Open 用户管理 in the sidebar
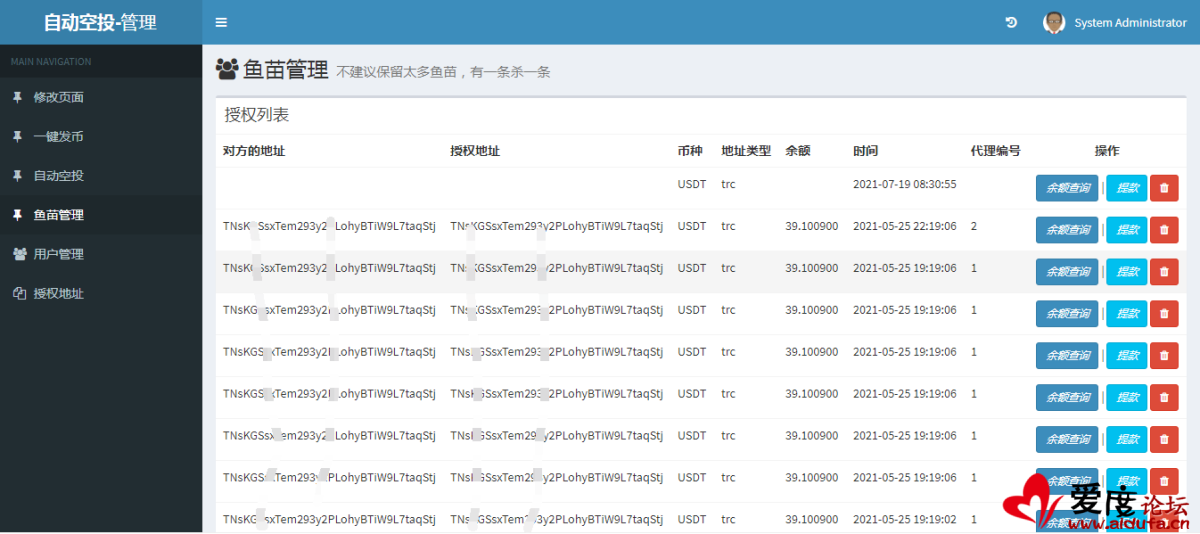 coord(101,254)
